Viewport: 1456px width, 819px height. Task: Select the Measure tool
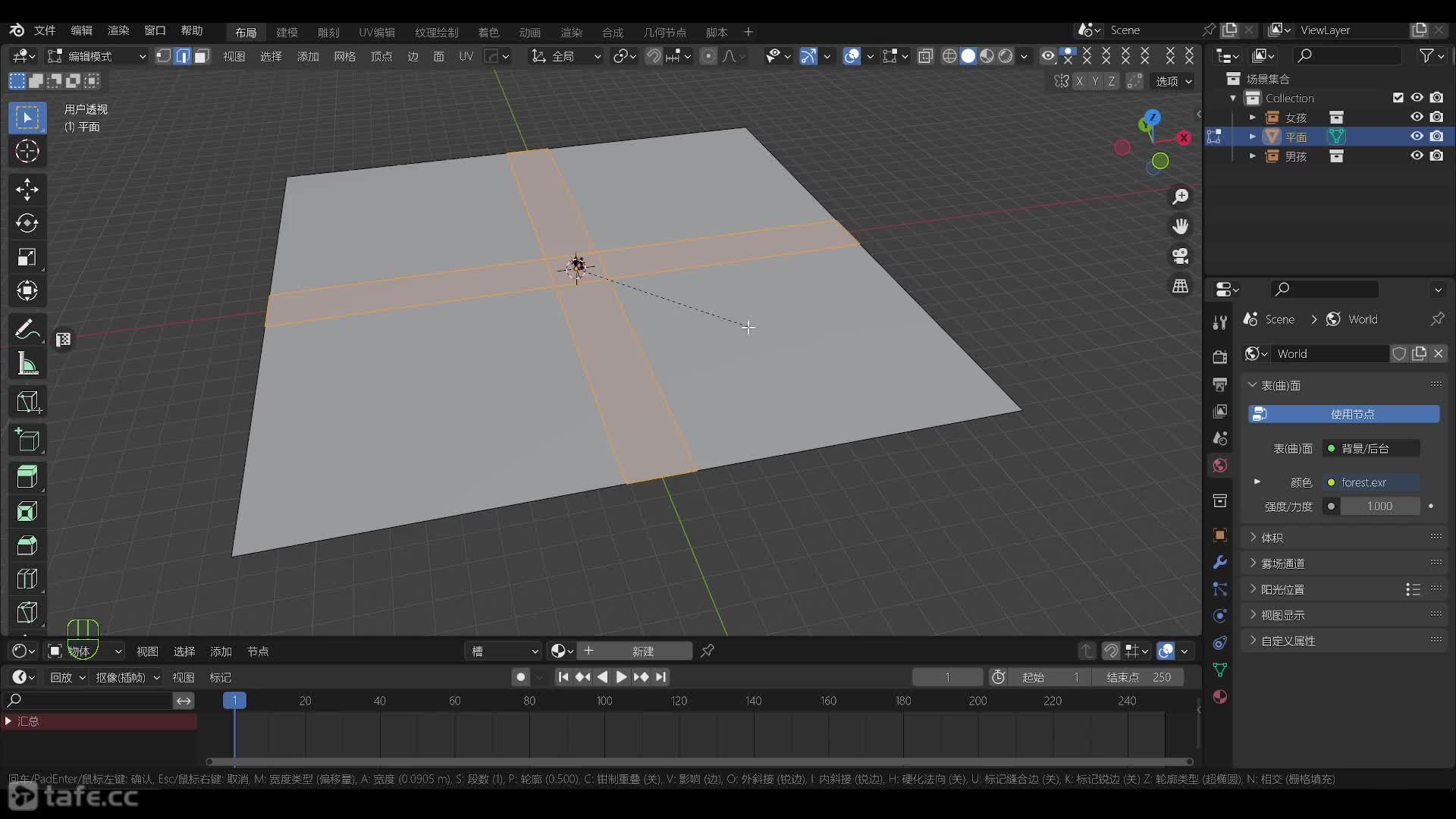pyautogui.click(x=27, y=363)
